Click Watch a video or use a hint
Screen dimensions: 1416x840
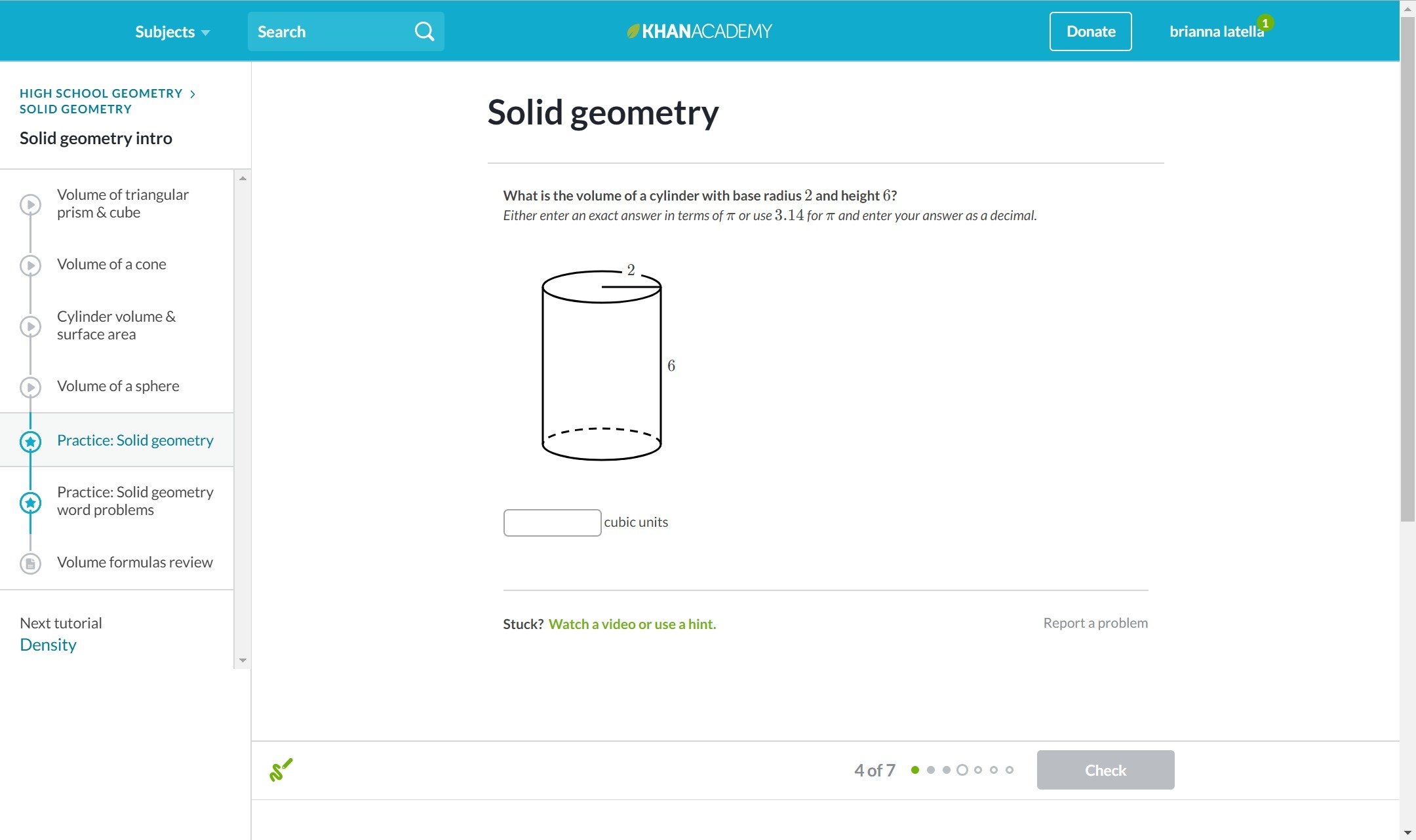click(x=632, y=624)
